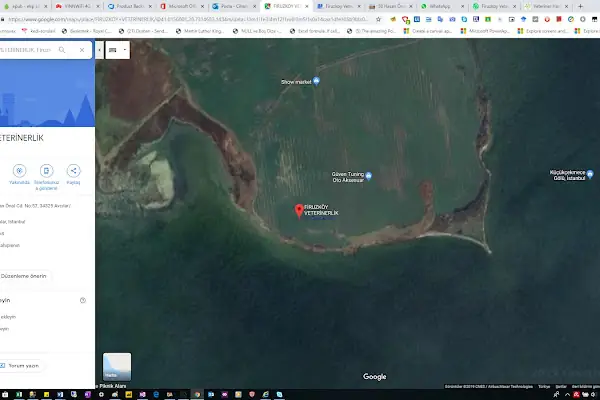The image size is (600, 400).
Task: Click the search magnifier icon in Maps
Action: coord(62,50)
